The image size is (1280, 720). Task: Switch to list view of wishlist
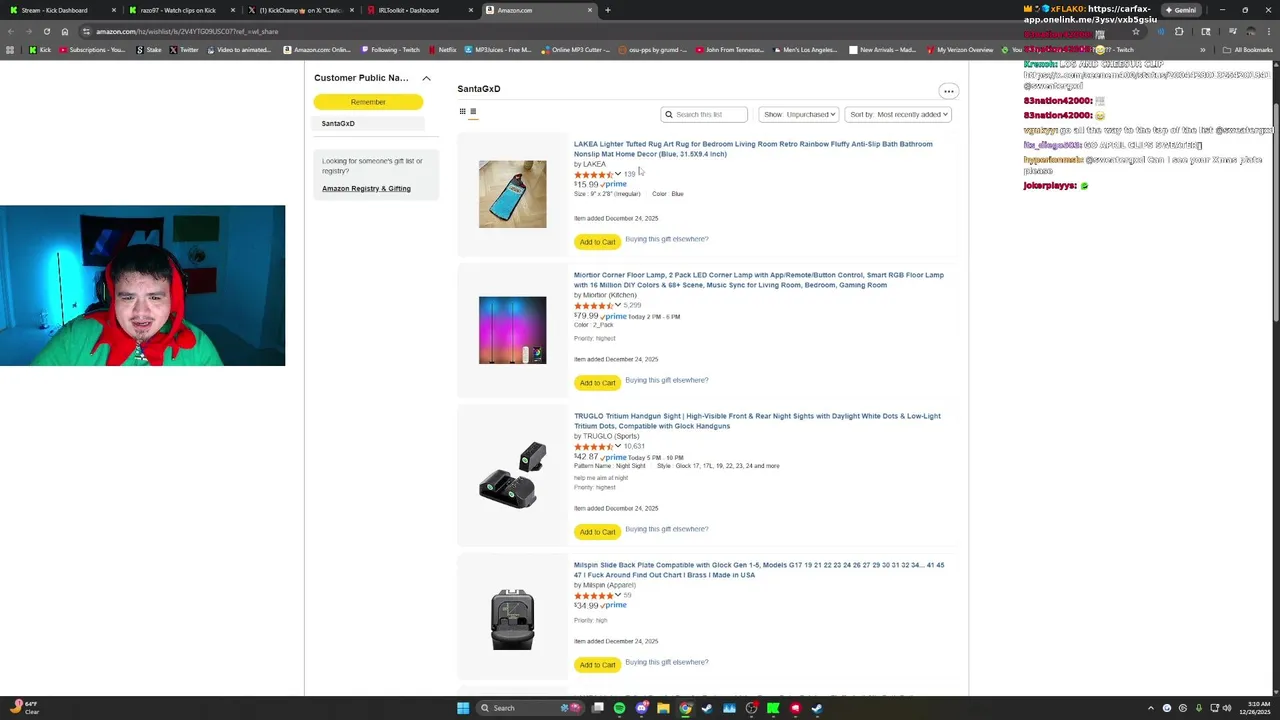[473, 111]
